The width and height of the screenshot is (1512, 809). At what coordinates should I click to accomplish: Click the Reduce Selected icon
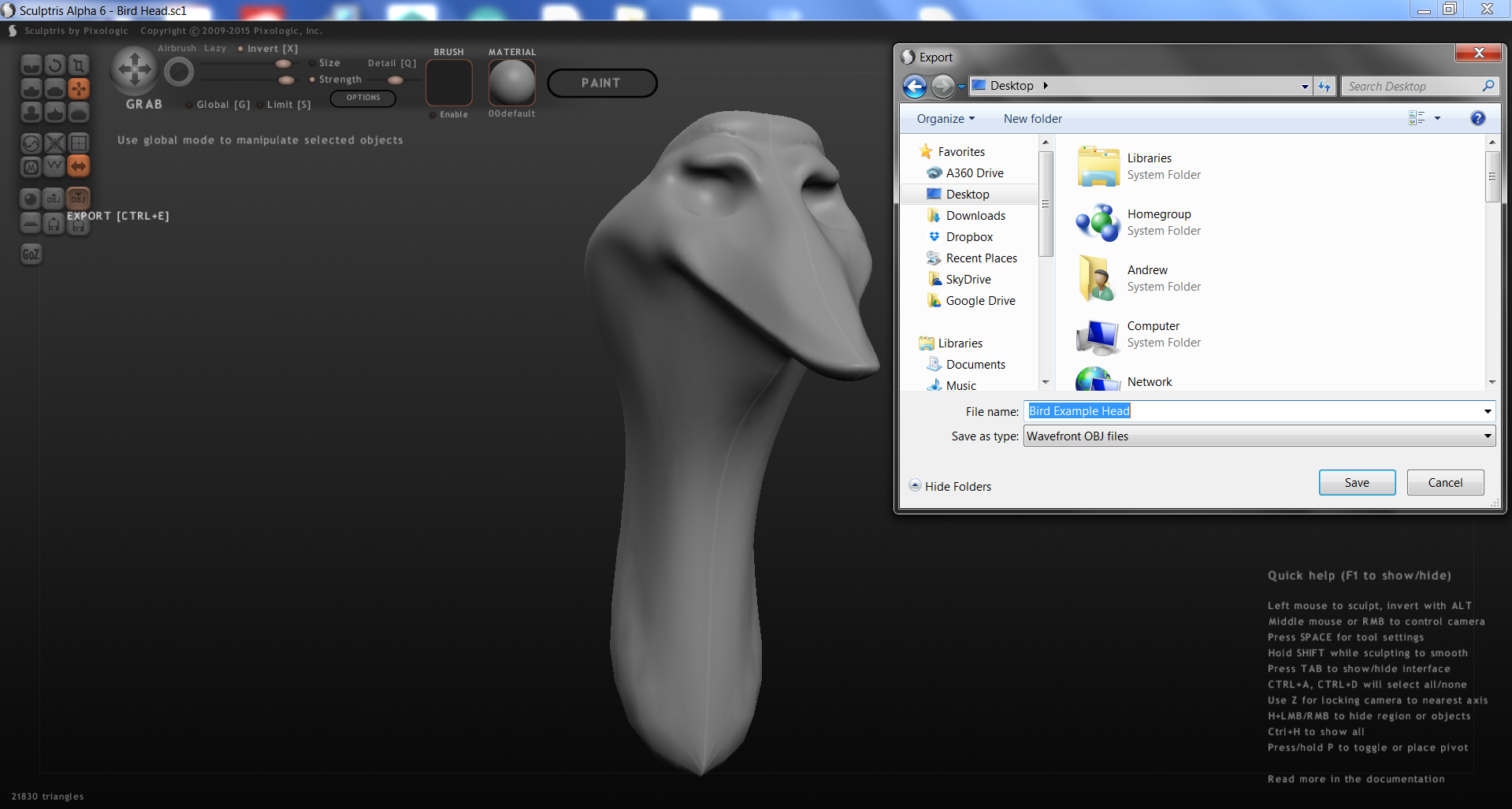(55, 143)
